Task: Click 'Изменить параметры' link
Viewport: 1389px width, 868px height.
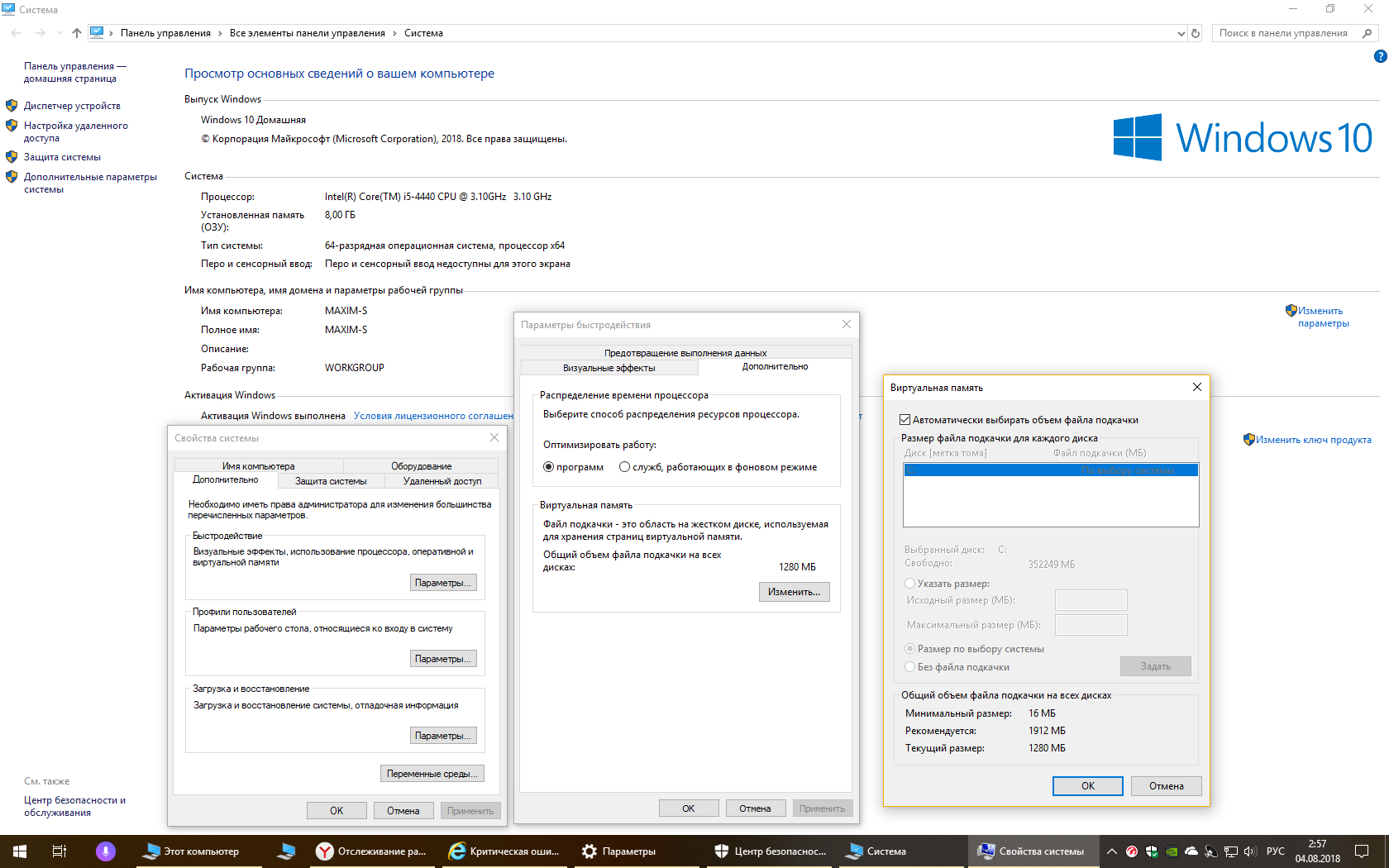Action: 1324,317
